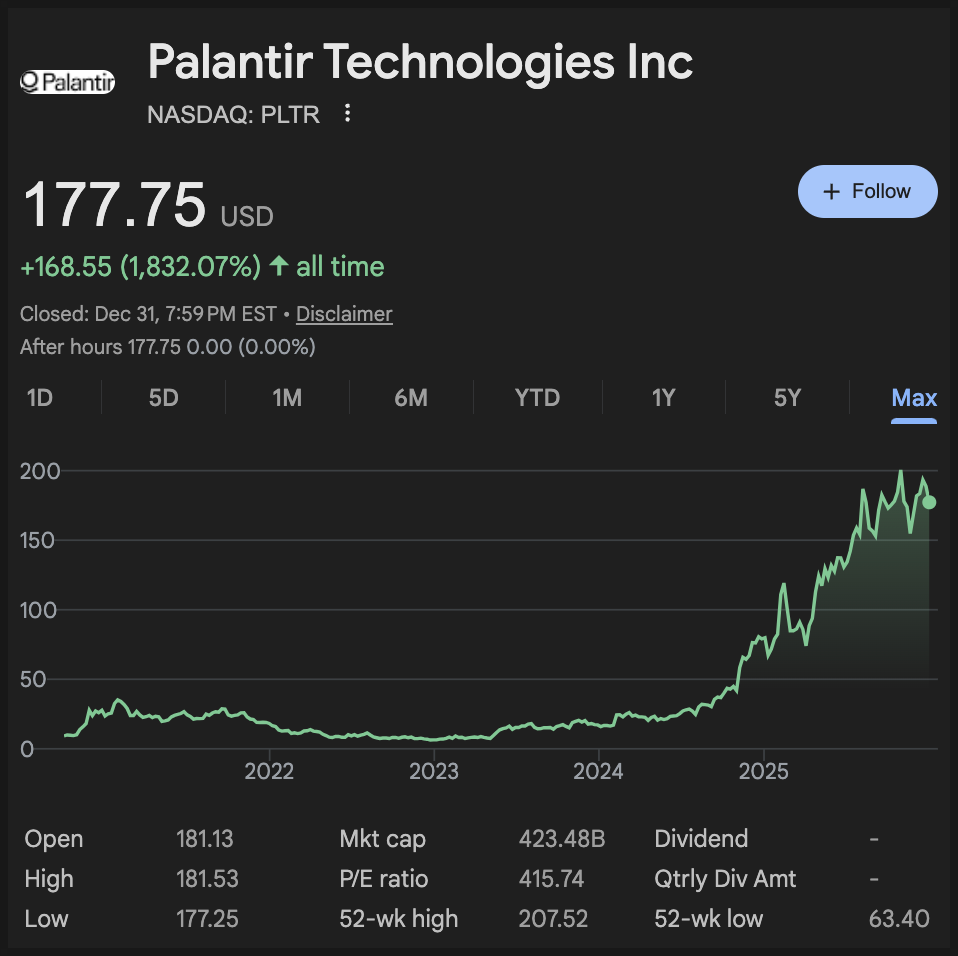This screenshot has height=956, width=958.
Task: Switch chart to the 1D range
Action: [39, 398]
